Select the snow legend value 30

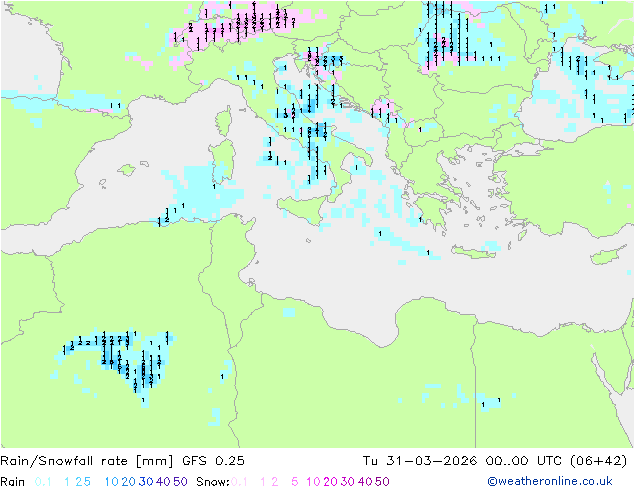(x=348, y=482)
